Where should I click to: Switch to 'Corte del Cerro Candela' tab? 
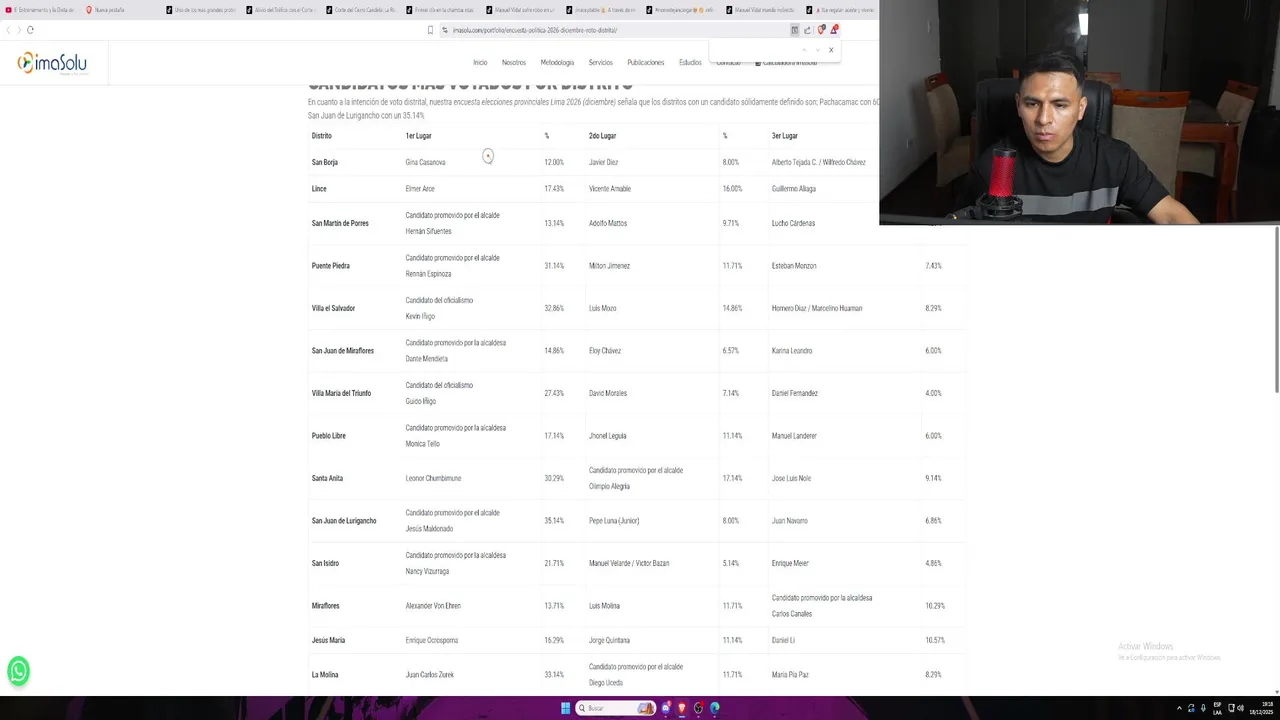(x=360, y=10)
